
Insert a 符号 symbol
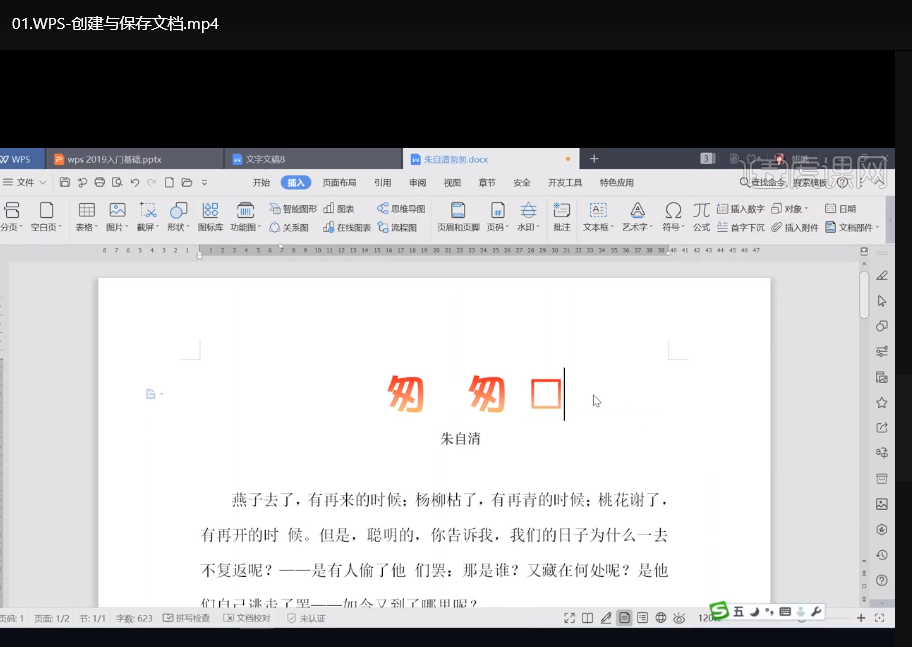tap(673, 216)
